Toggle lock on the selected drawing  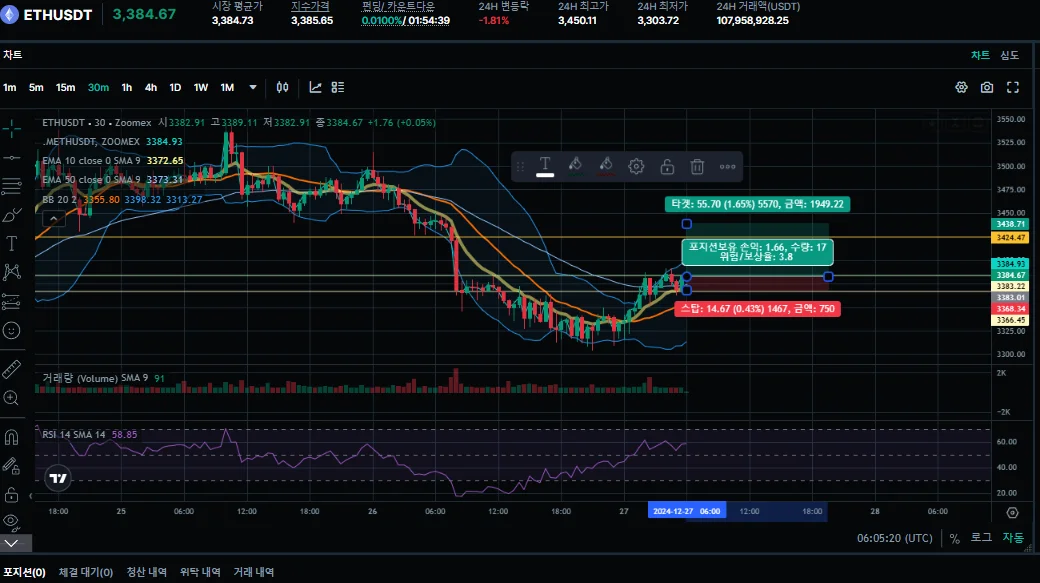tap(667, 166)
